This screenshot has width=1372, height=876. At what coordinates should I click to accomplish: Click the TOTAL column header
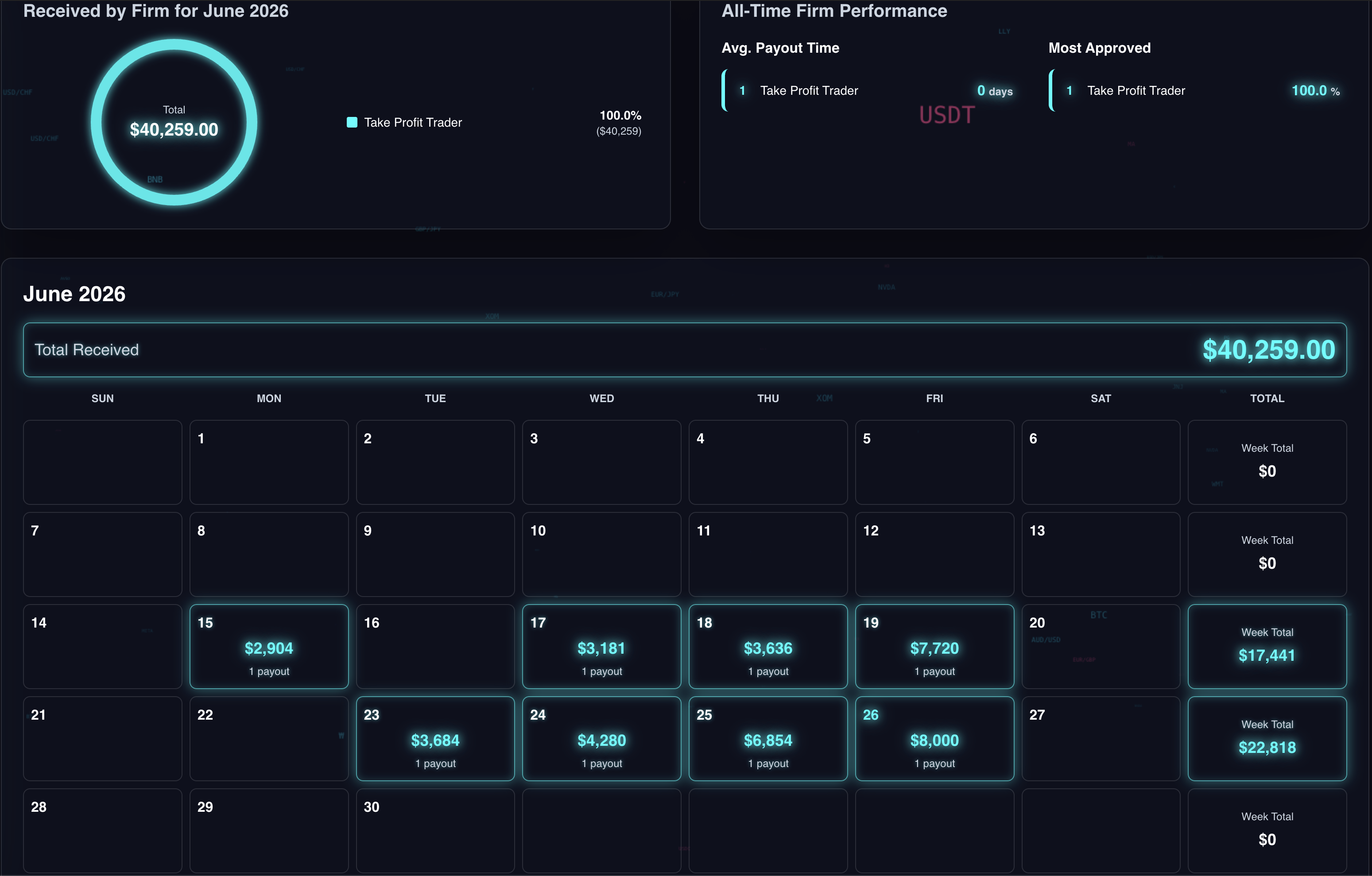[x=1267, y=399]
